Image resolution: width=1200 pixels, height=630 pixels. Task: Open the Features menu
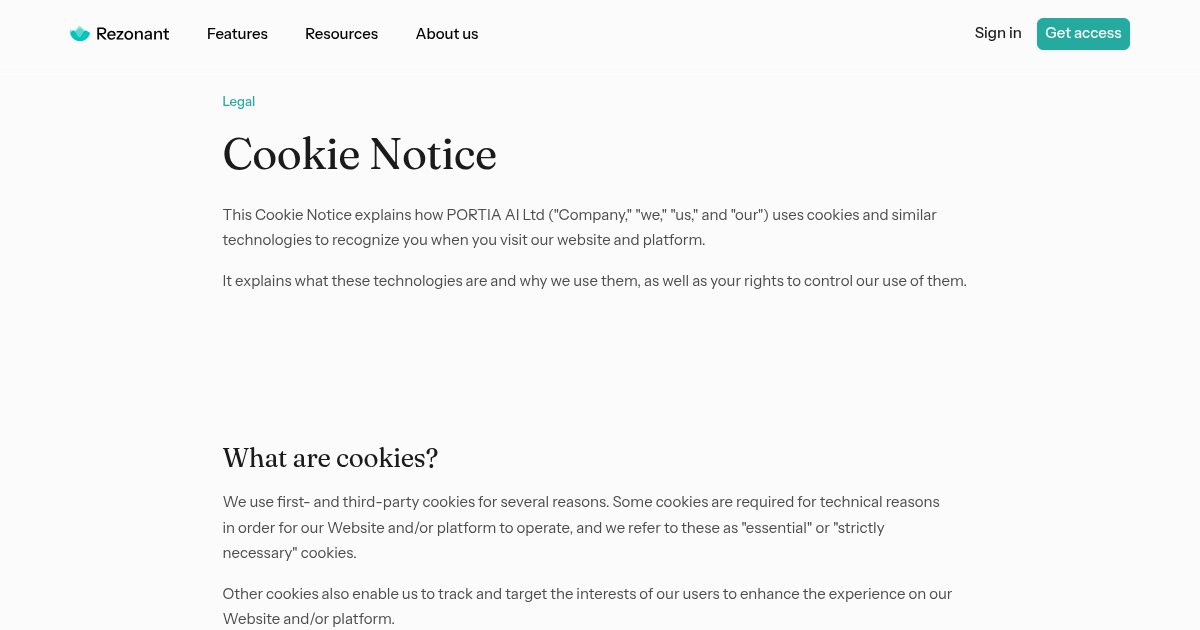point(237,34)
